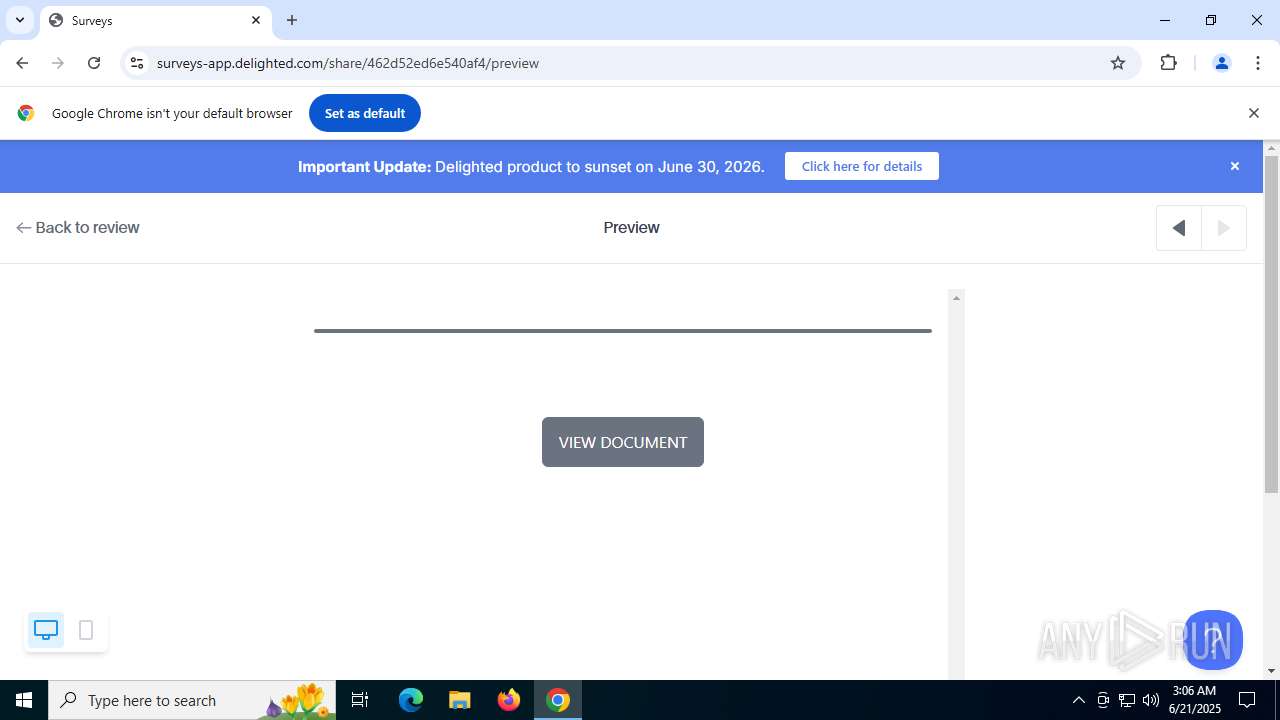The height and width of the screenshot is (720, 1280).
Task: Open network status tray icon
Action: click(x=1127, y=700)
